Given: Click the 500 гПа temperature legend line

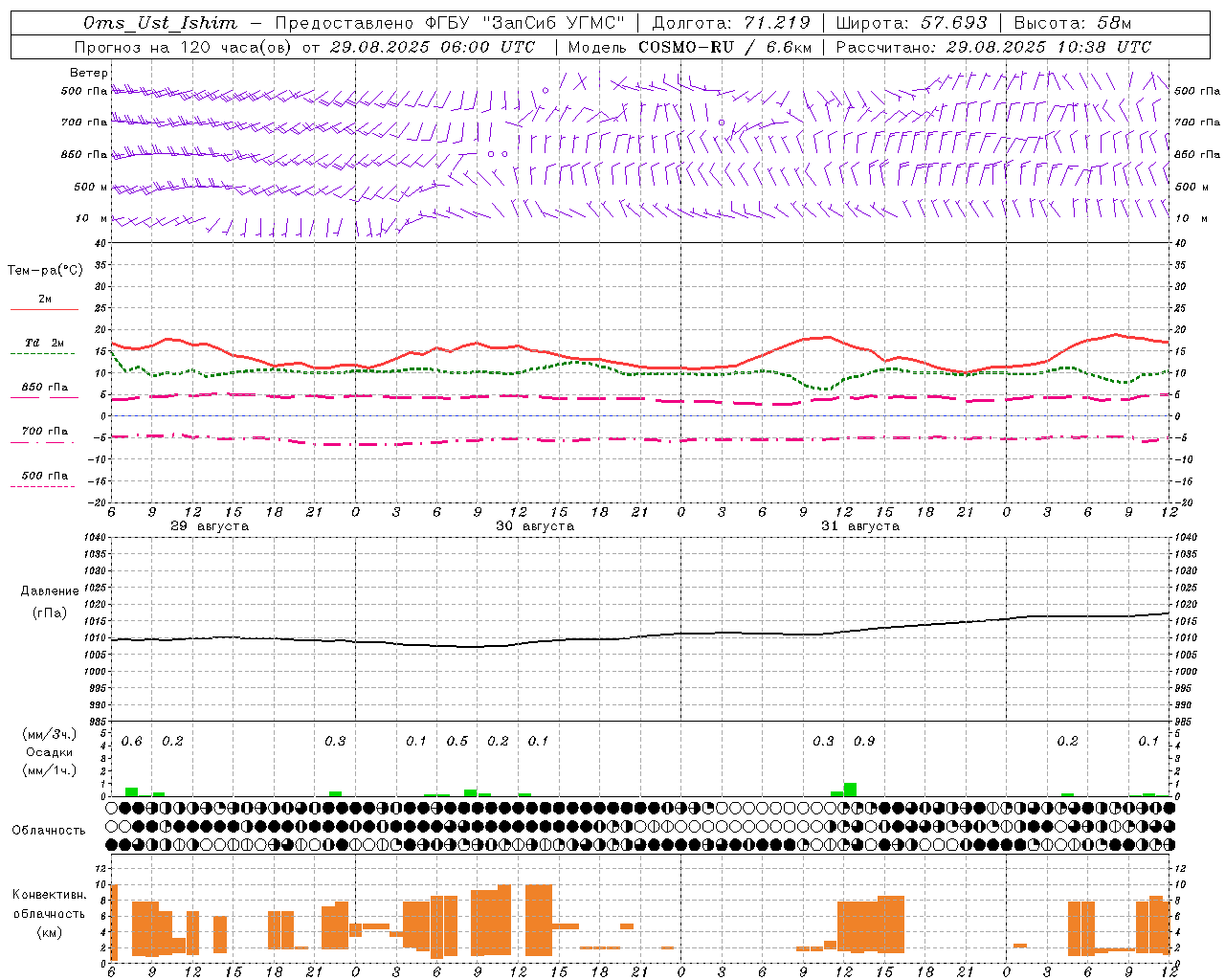Looking at the screenshot, I should [42, 486].
